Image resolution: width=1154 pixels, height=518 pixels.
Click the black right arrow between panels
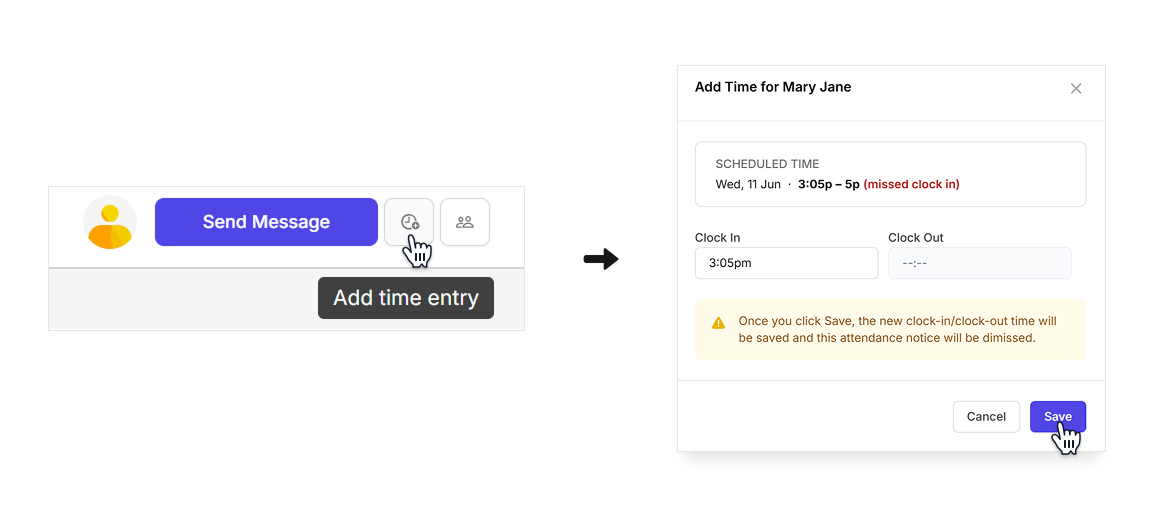[601, 260]
